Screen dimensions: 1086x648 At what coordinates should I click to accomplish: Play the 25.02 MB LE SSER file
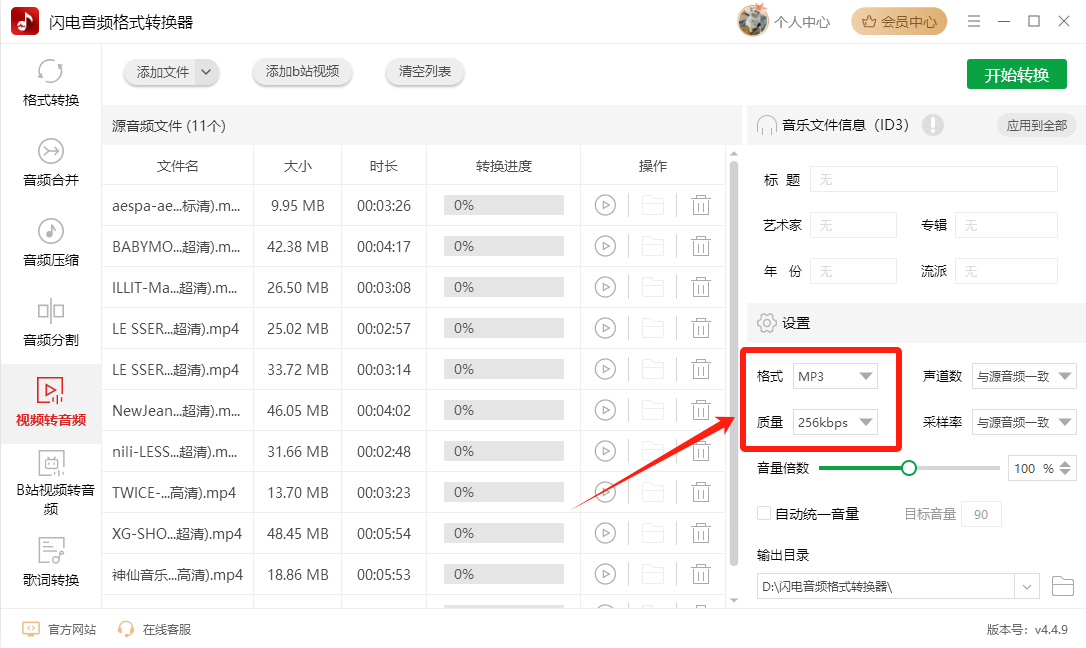click(x=605, y=328)
